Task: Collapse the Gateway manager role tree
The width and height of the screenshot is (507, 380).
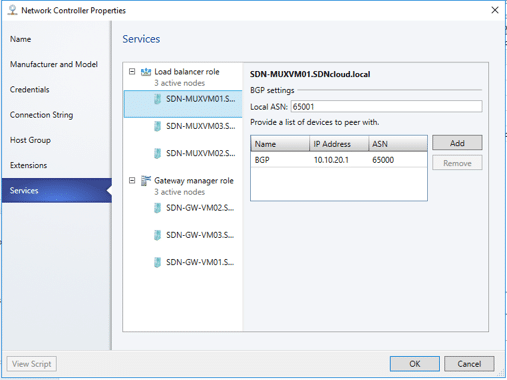Action: 132,181
